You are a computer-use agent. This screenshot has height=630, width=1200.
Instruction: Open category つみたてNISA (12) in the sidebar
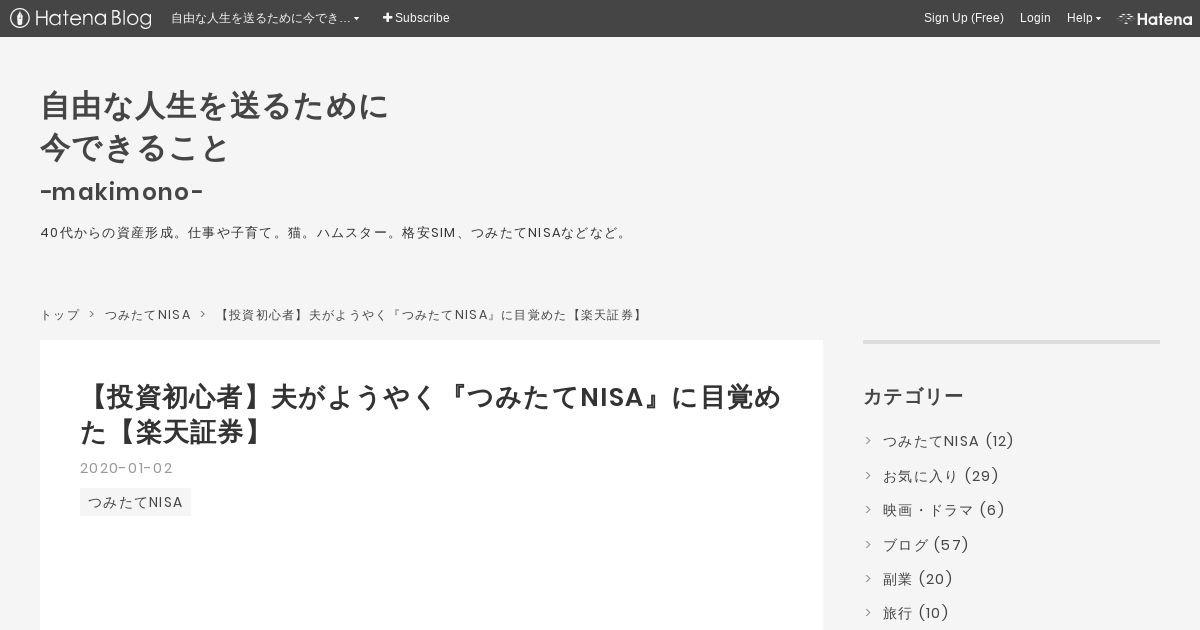coord(948,441)
